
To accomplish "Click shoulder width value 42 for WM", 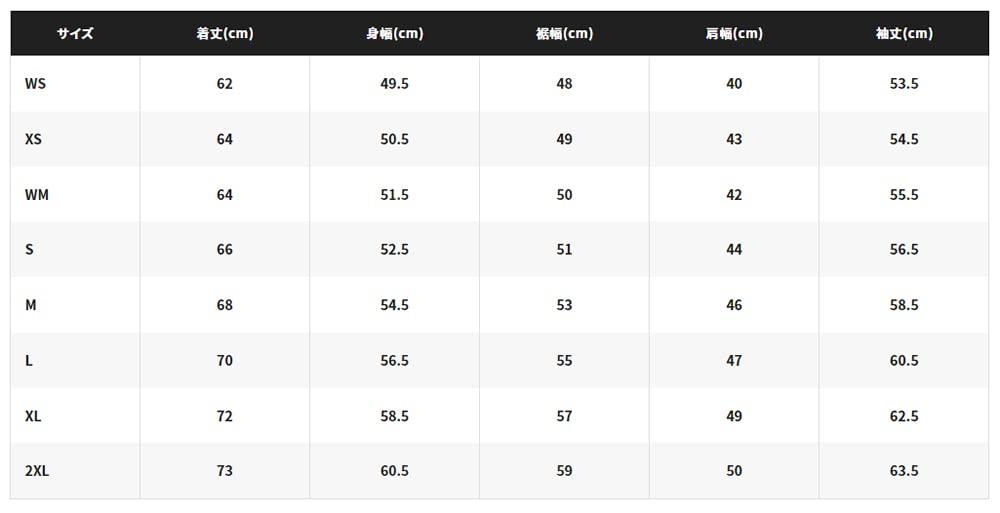I will pyautogui.click(x=734, y=195).
